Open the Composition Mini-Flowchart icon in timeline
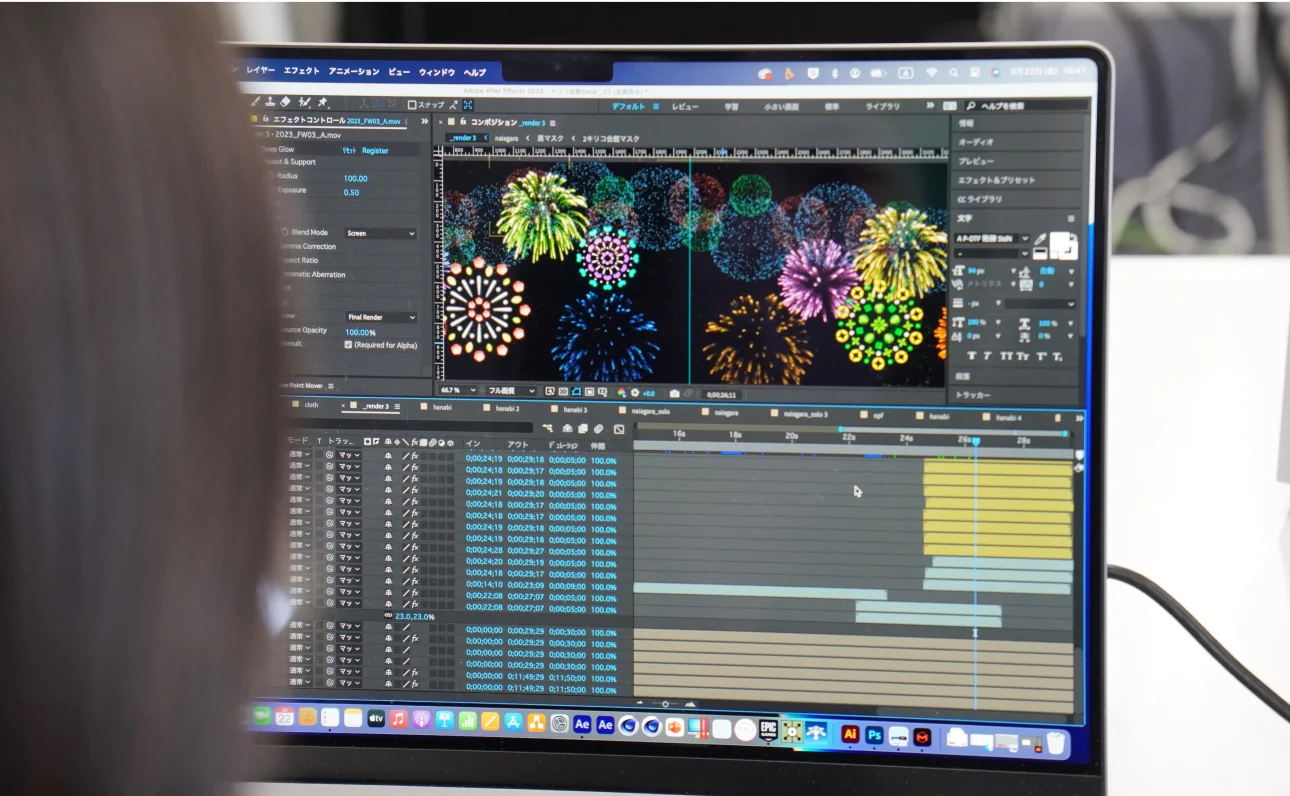 click(547, 428)
